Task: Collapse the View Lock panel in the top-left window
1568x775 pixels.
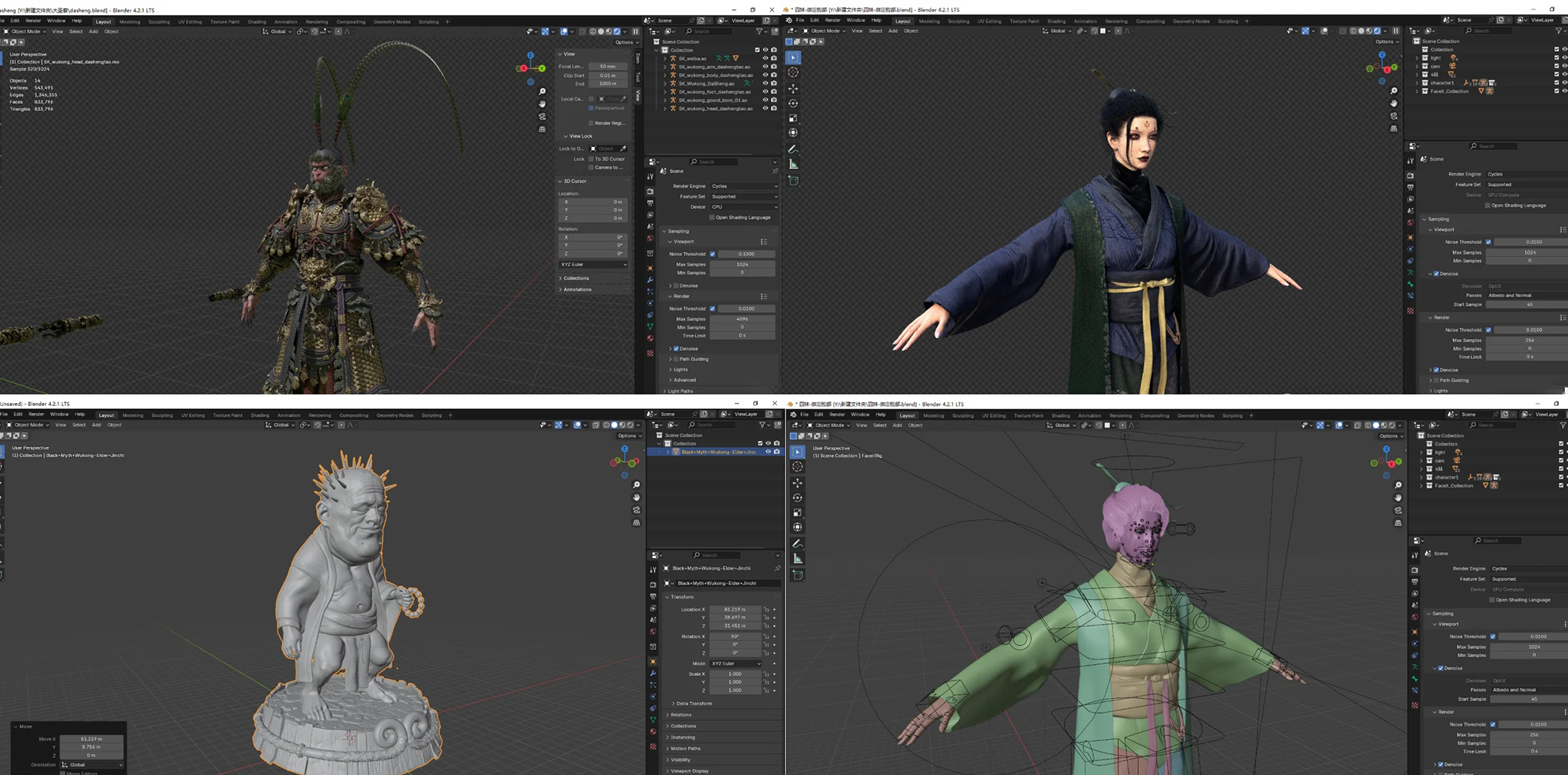Action: point(565,136)
